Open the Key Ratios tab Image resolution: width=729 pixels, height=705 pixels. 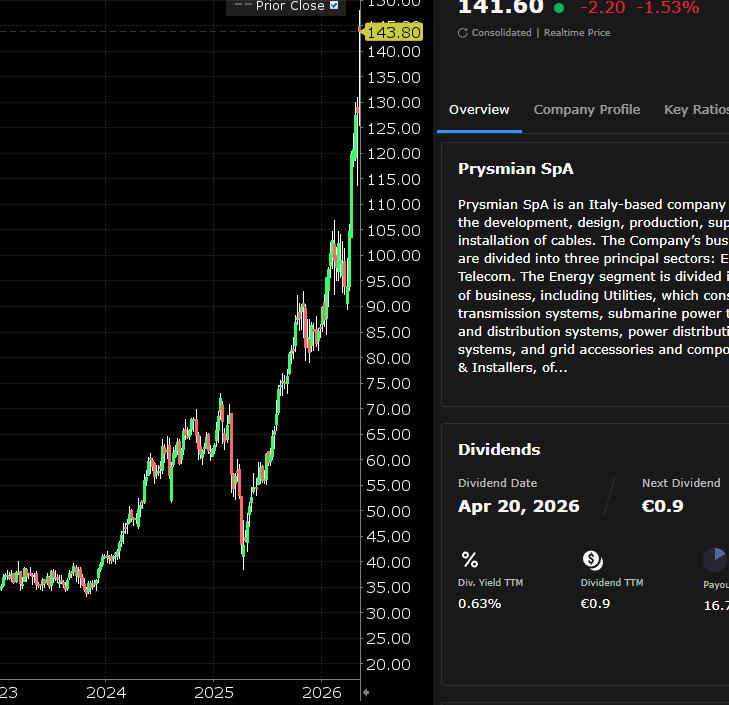696,110
